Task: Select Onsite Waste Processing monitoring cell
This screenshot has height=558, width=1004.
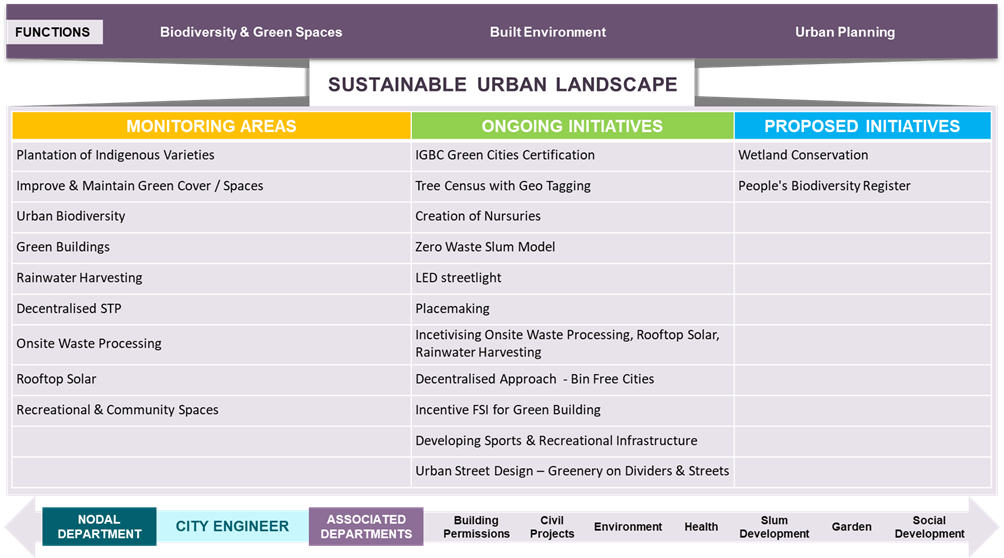Action: tap(211, 344)
